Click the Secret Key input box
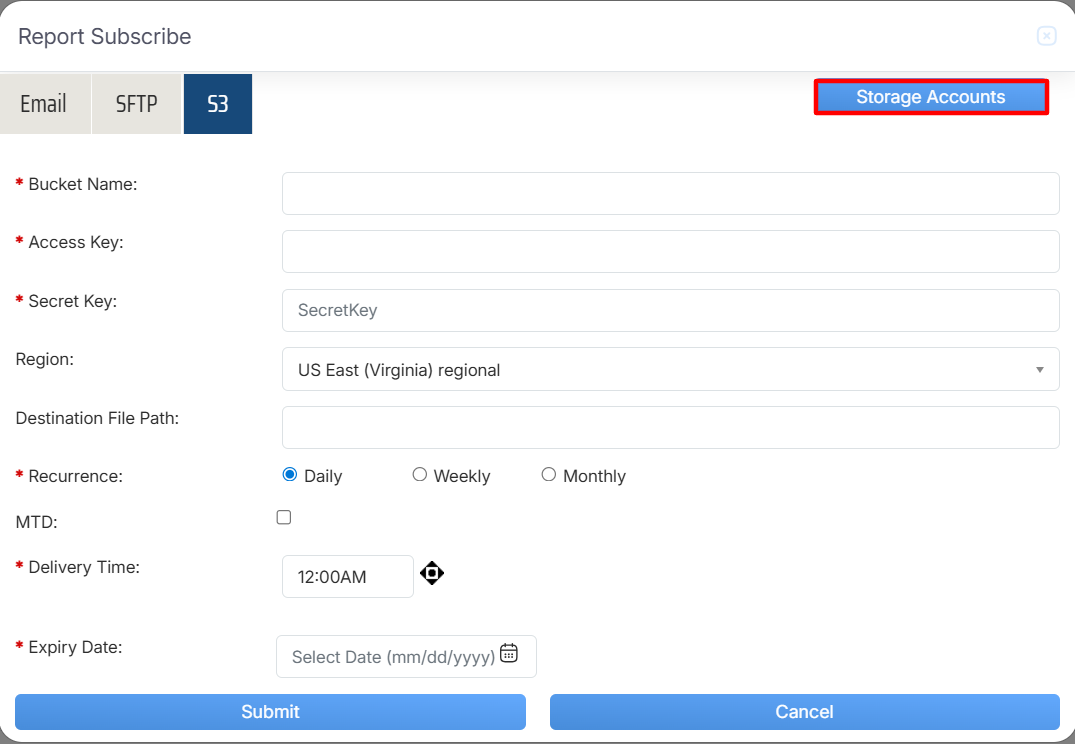 670,310
